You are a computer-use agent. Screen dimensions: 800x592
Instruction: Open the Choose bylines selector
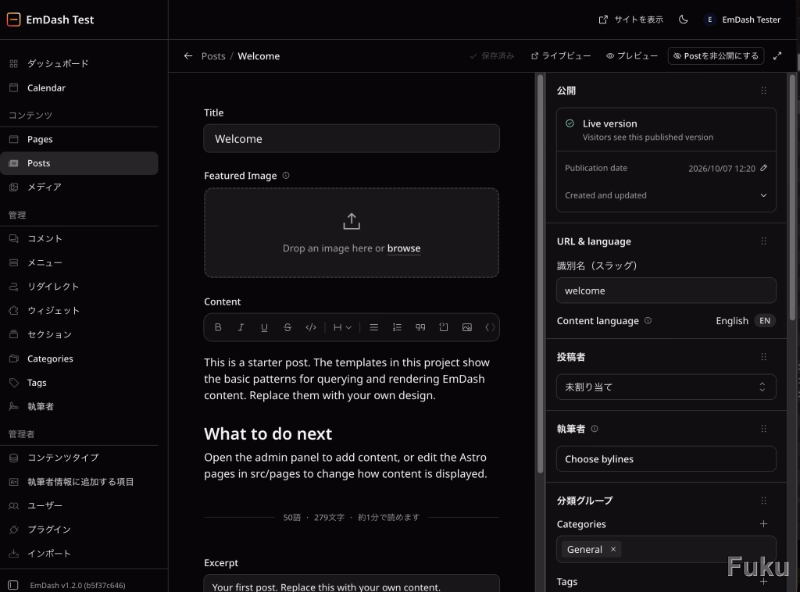666,459
